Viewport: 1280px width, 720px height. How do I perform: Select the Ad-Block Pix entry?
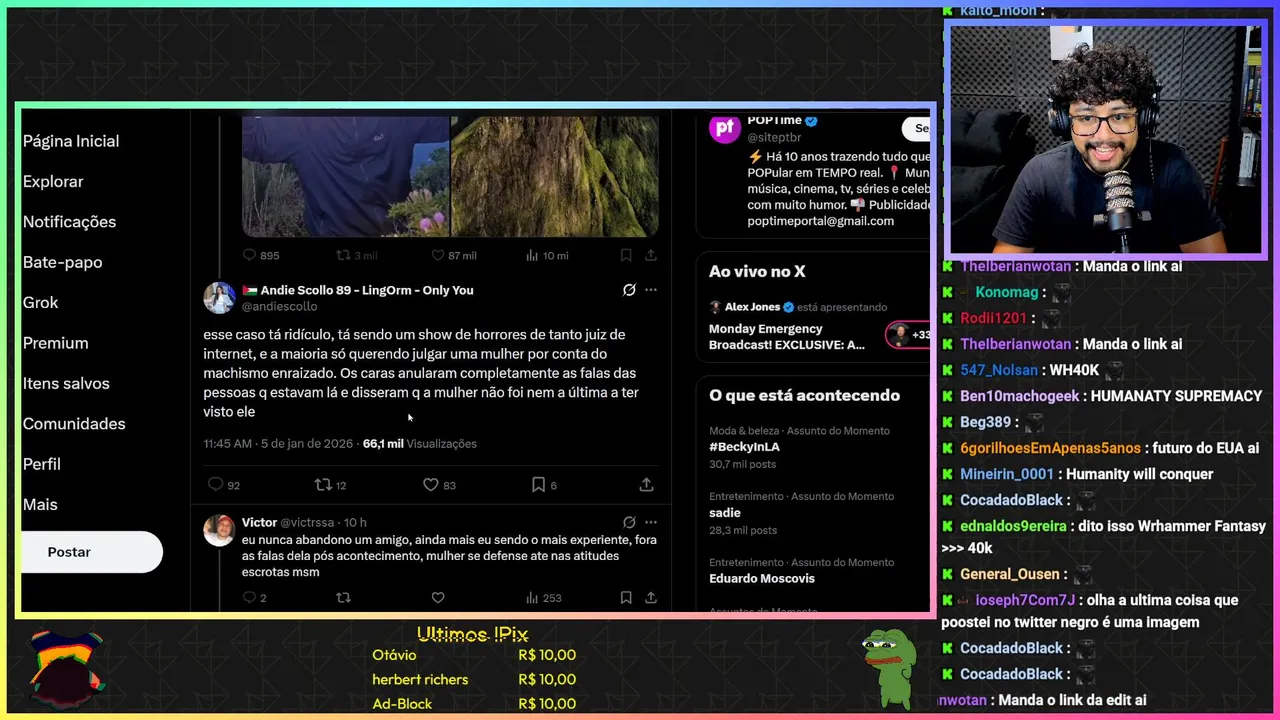pos(474,703)
